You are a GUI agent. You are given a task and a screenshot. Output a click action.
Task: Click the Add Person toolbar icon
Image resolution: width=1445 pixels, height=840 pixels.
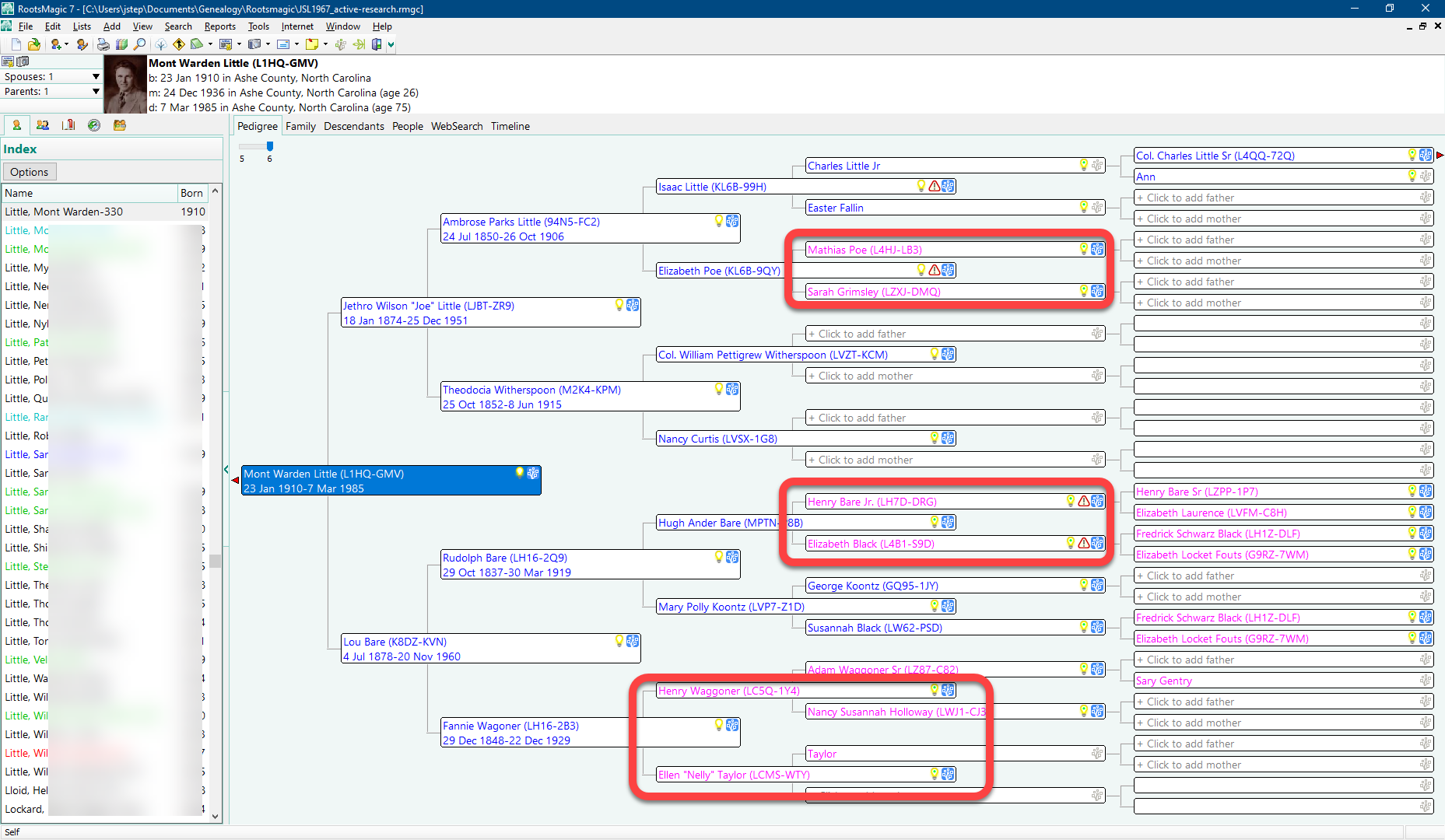(56, 44)
